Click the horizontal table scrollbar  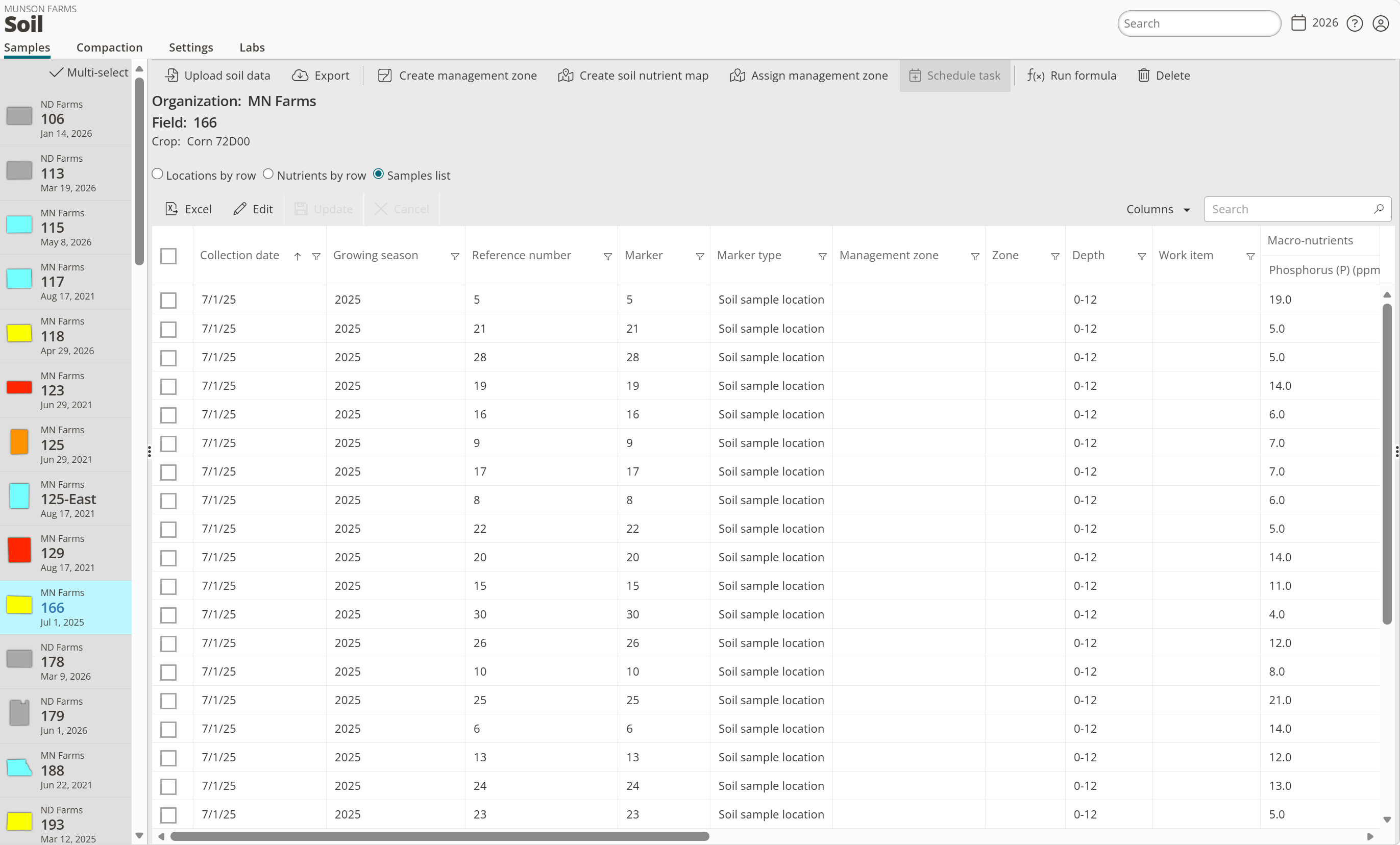[x=439, y=836]
